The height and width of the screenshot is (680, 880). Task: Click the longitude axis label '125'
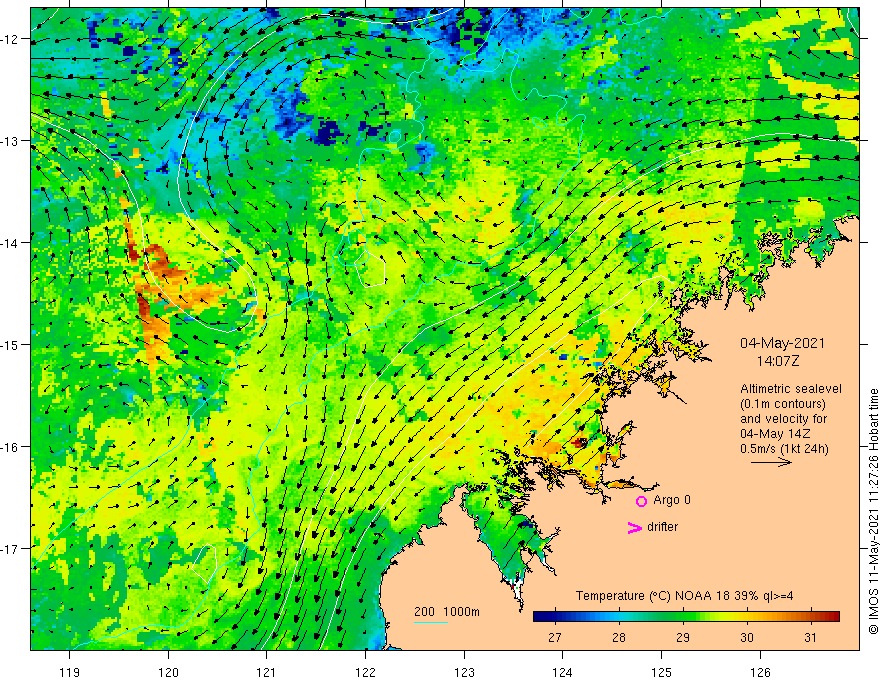point(662,672)
